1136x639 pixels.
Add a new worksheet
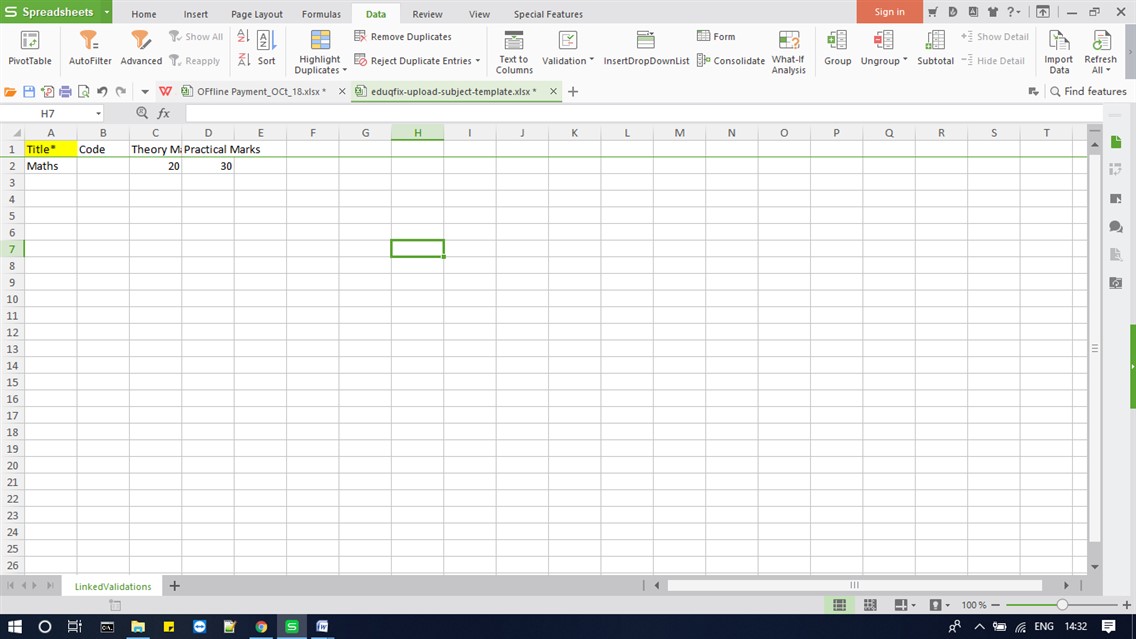pos(174,585)
